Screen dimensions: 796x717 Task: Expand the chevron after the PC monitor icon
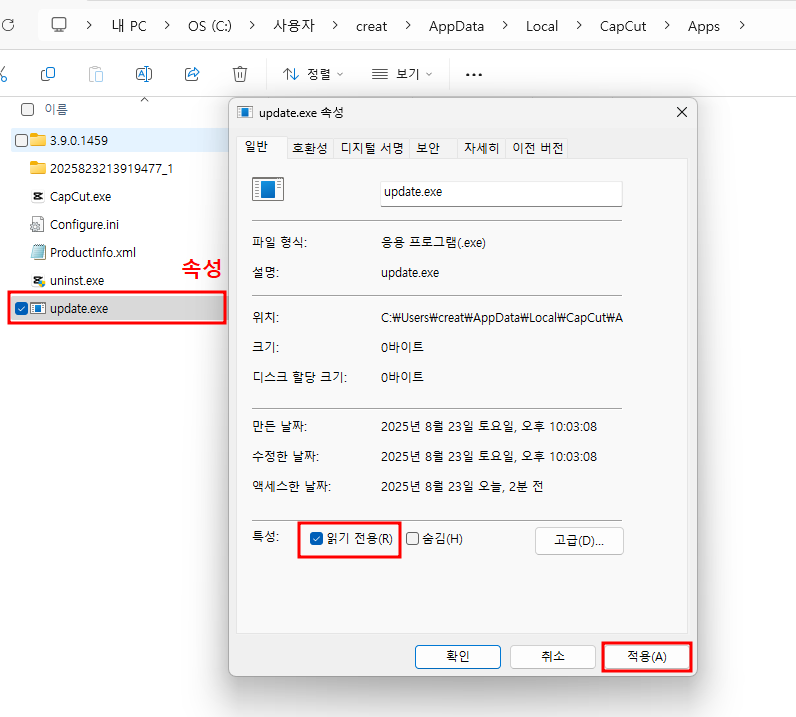coord(89,25)
